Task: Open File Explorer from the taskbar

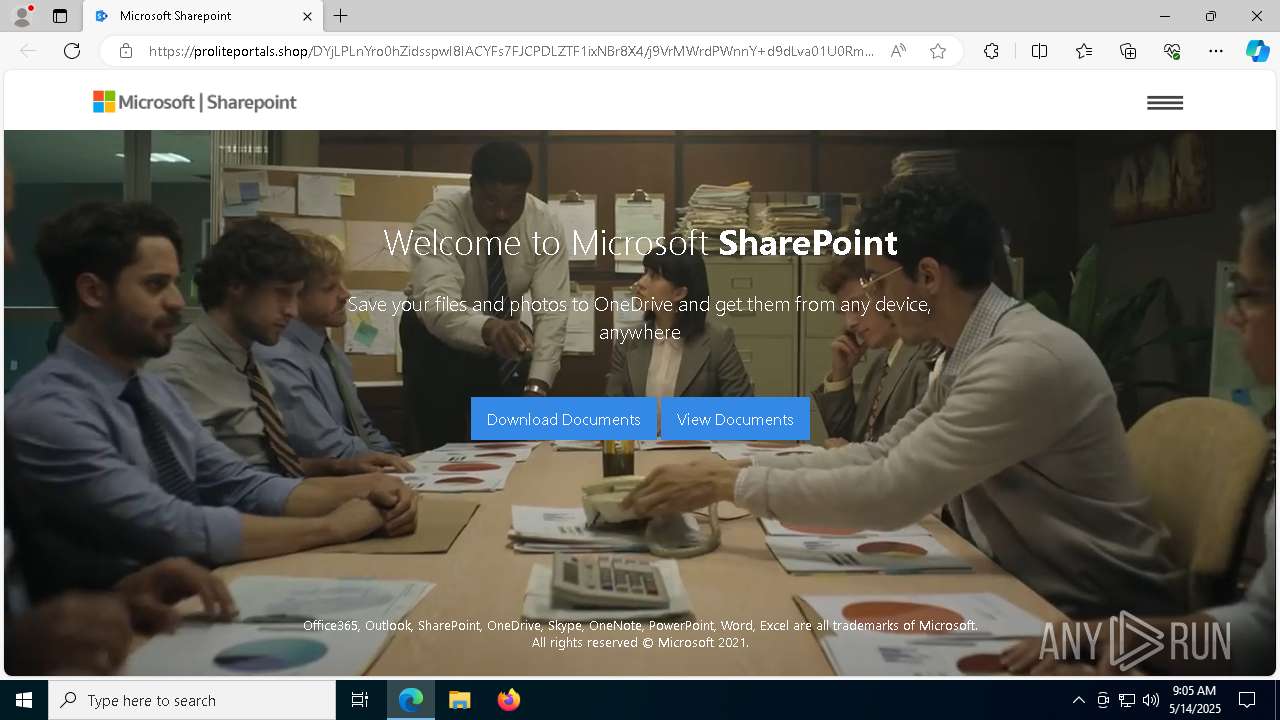Action: [x=460, y=700]
